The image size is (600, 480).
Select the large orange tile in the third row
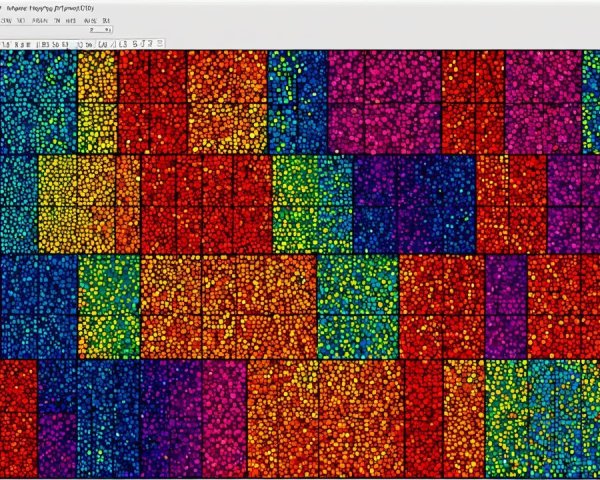pos(228,305)
